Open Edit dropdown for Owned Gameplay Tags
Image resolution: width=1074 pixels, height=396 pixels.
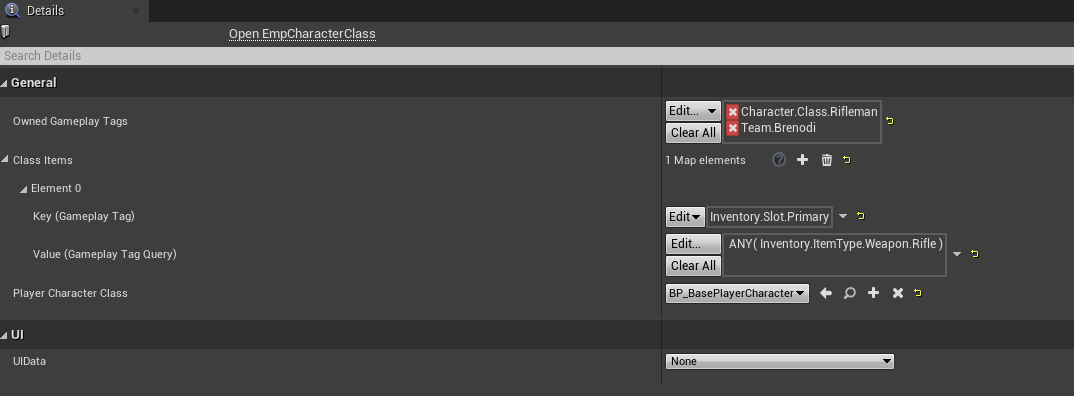click(x=693, y=110)
